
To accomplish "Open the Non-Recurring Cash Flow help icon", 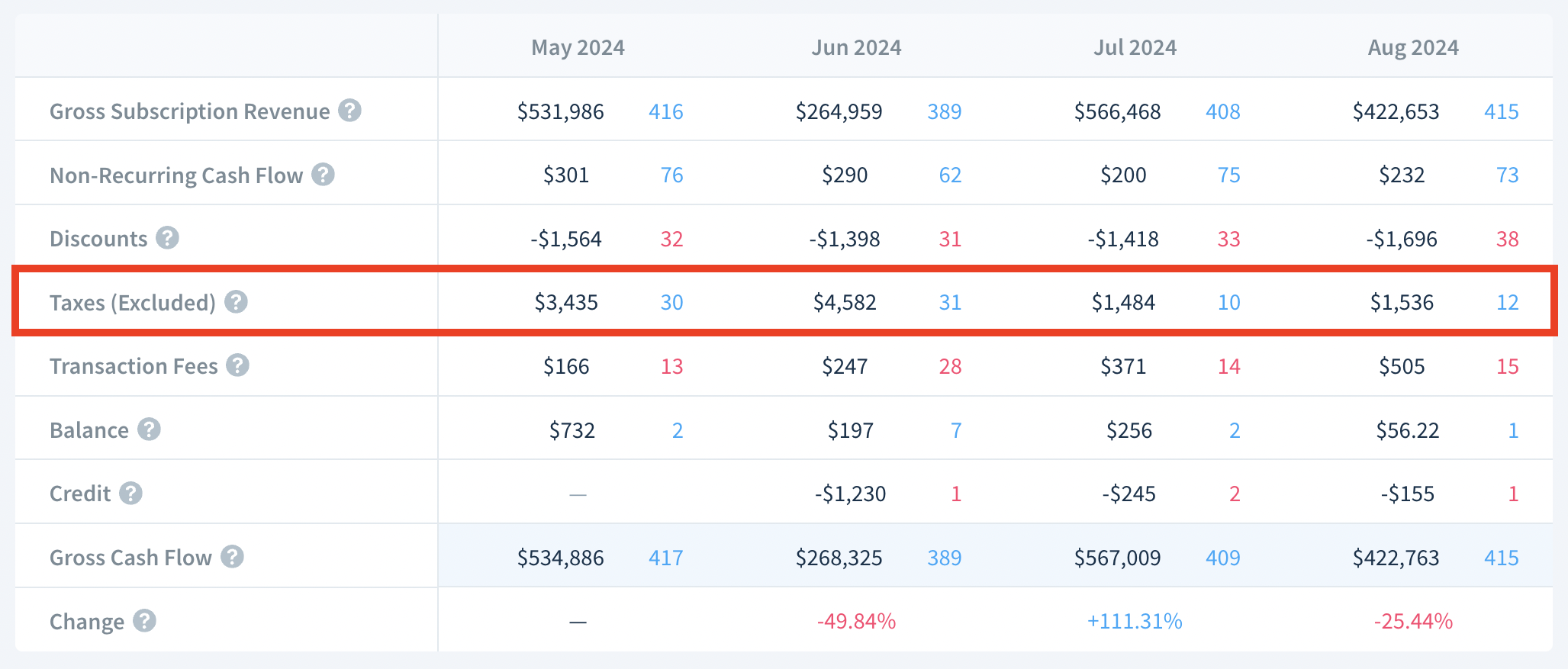I will coord(323,175).
